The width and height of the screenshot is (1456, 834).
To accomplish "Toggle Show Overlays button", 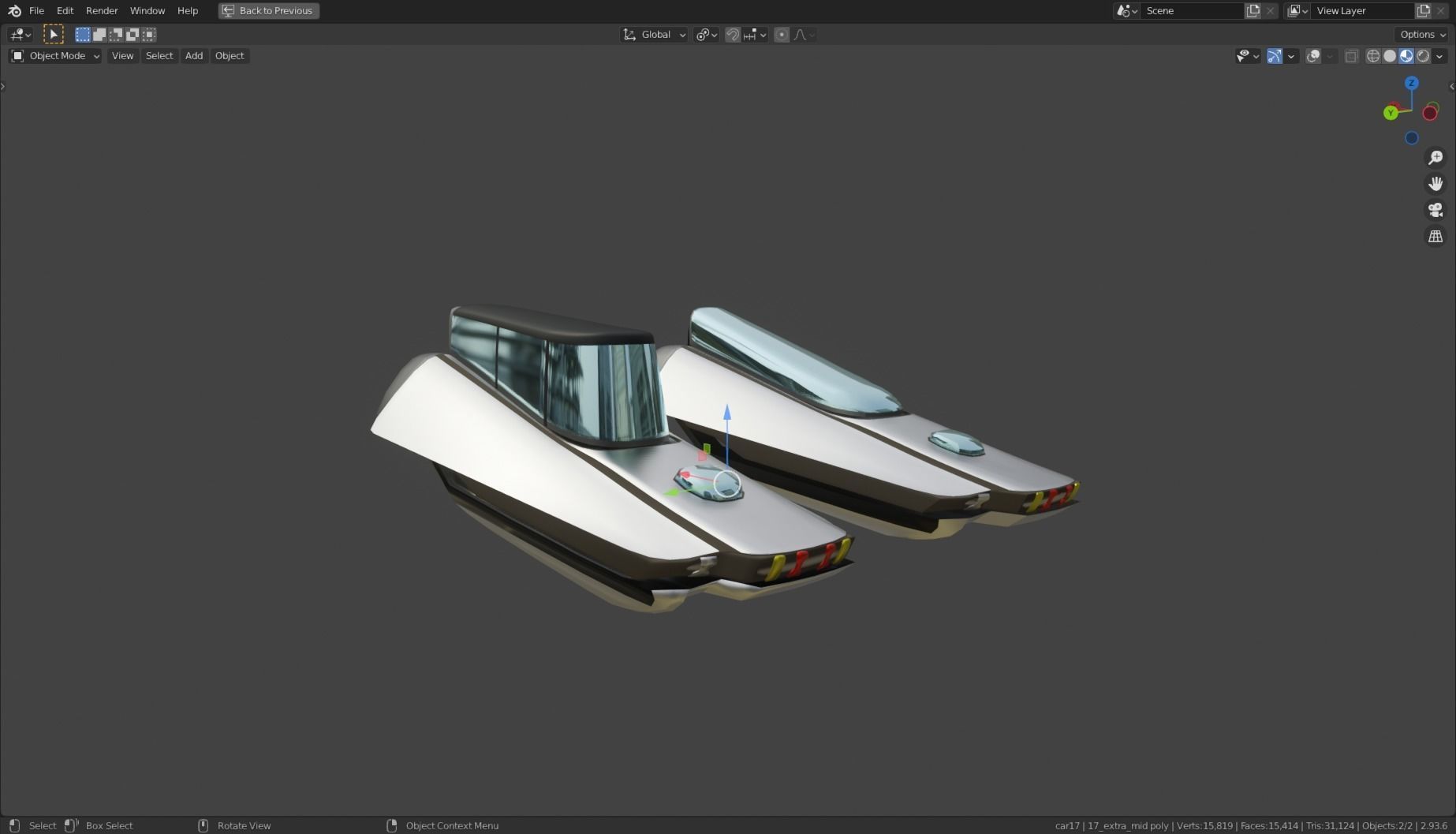I will 1313,55.
